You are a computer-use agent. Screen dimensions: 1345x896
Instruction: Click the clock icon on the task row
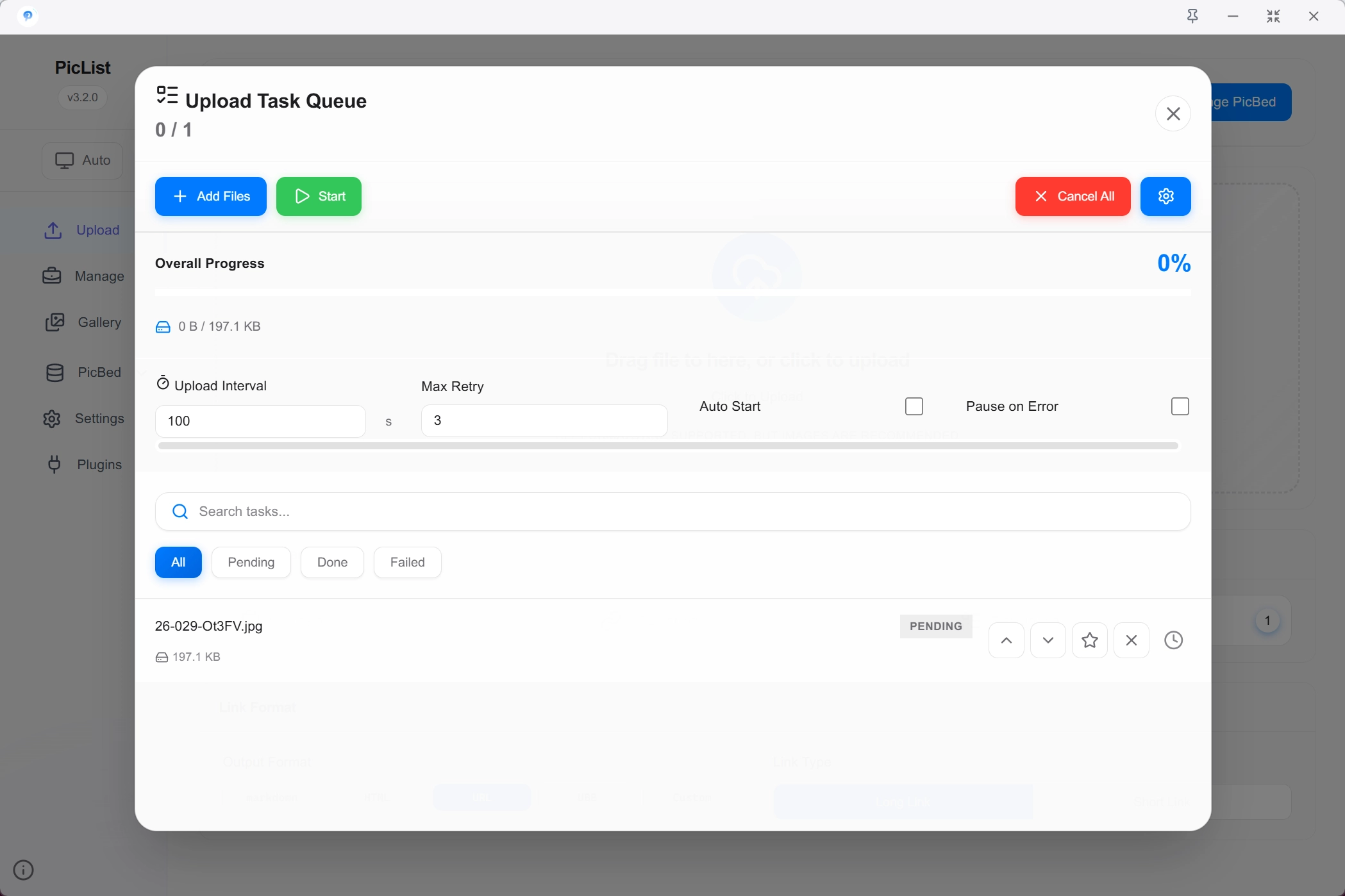(1173, 640)
